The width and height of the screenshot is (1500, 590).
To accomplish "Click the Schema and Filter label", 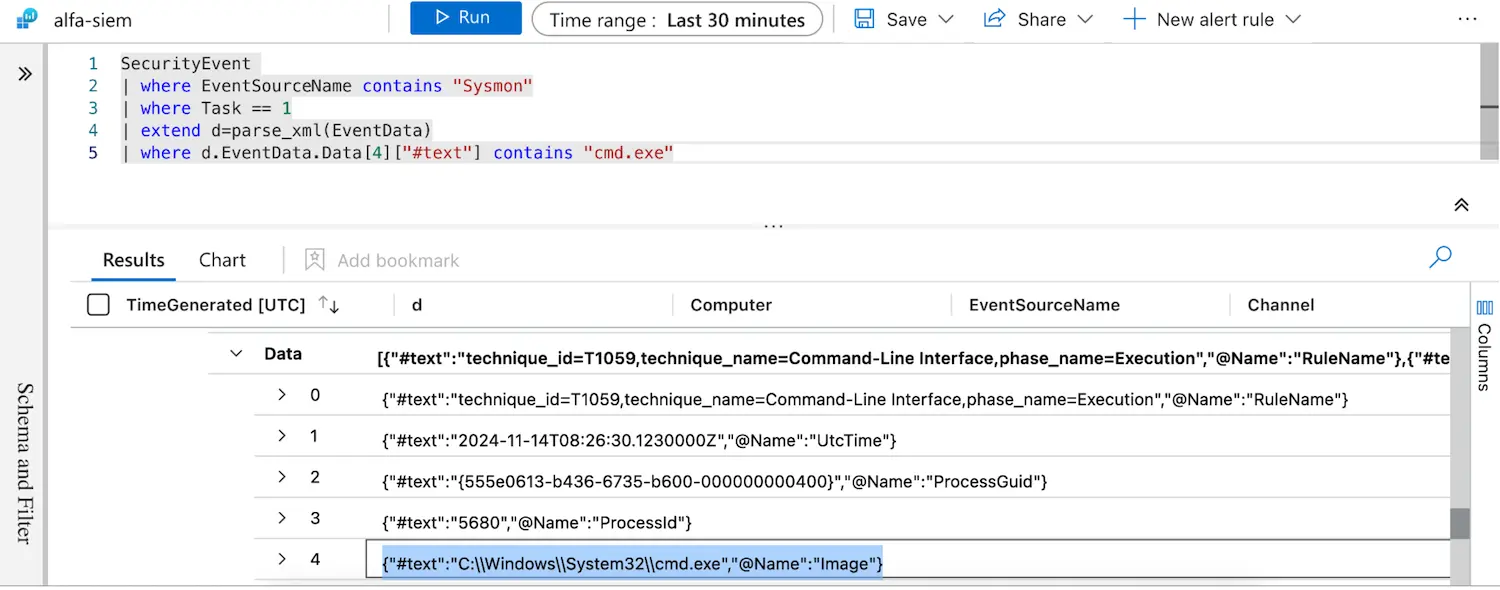I will [x=25, y=463].
